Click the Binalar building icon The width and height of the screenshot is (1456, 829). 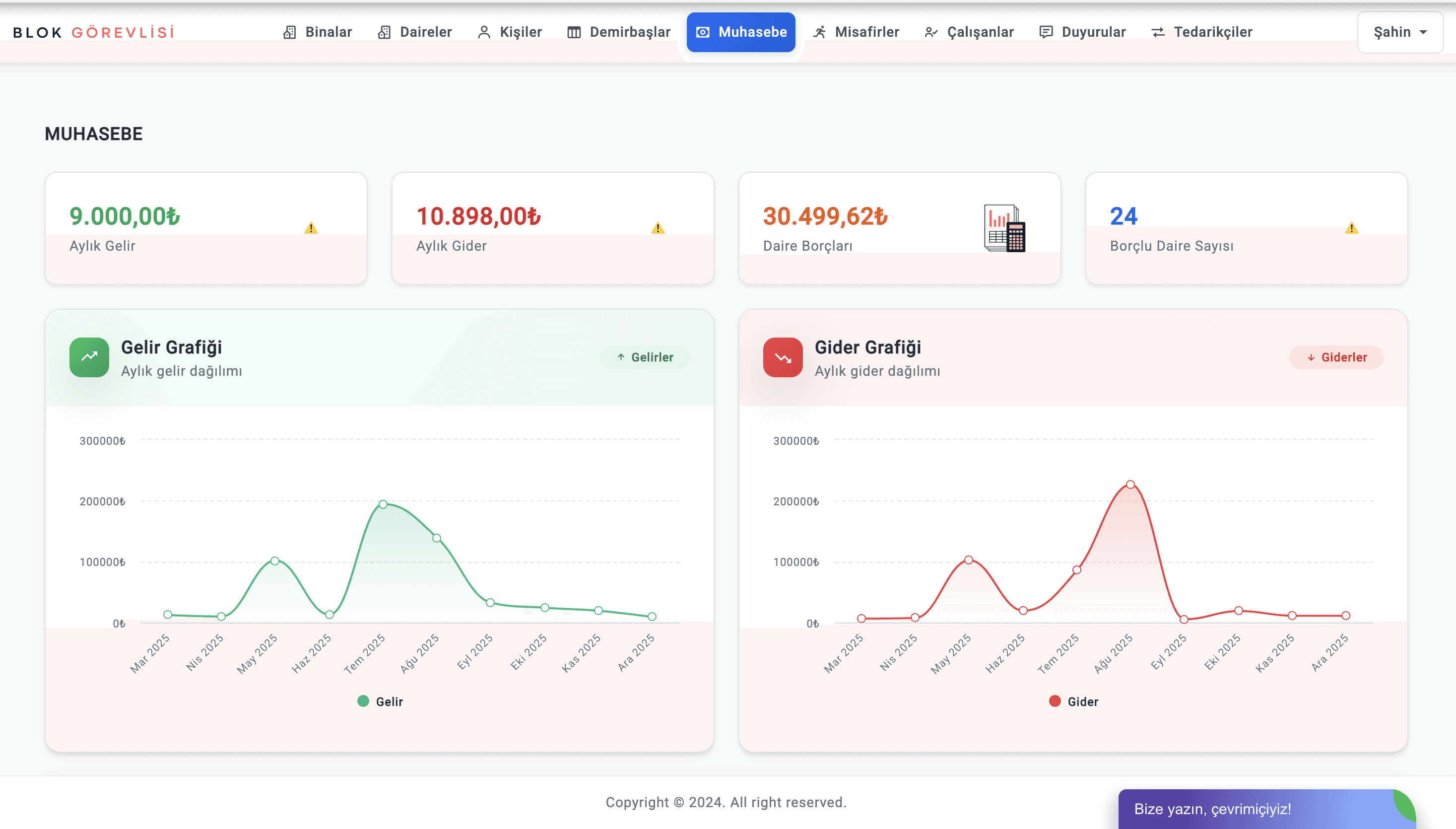click(x=289, y=32)
